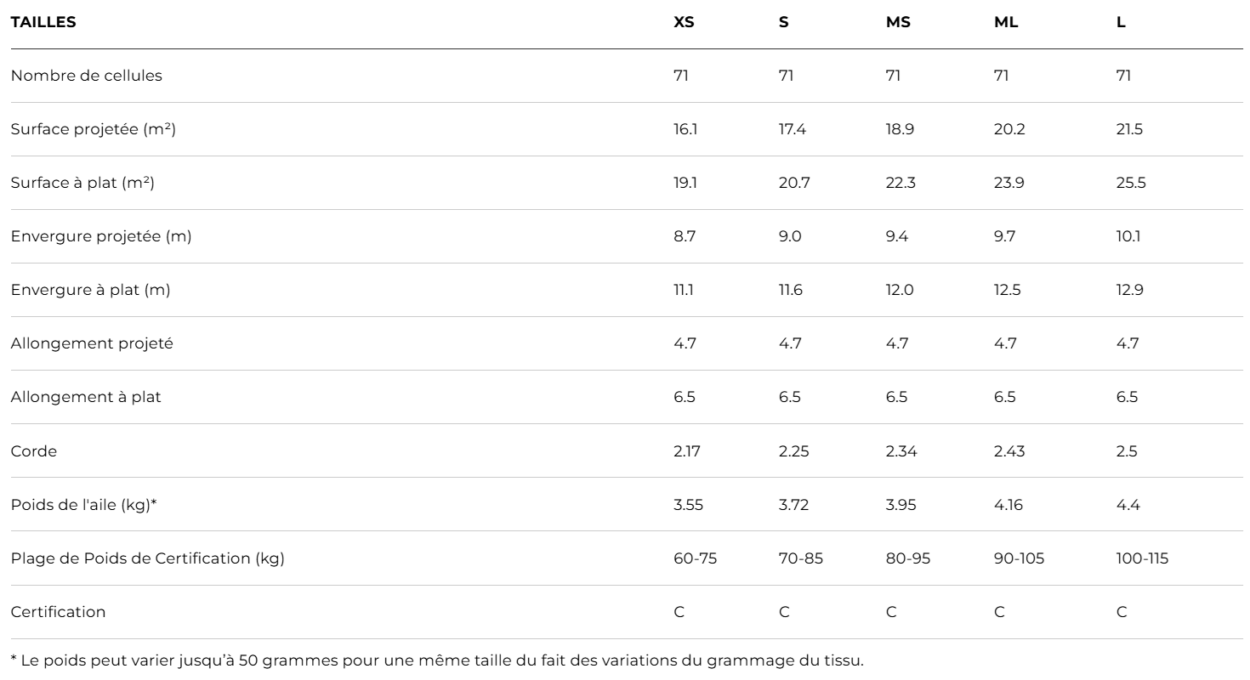This screenshot has width=1250, height=680.
Task: Click the Corde value 2.43
Action: point(1010,451)
